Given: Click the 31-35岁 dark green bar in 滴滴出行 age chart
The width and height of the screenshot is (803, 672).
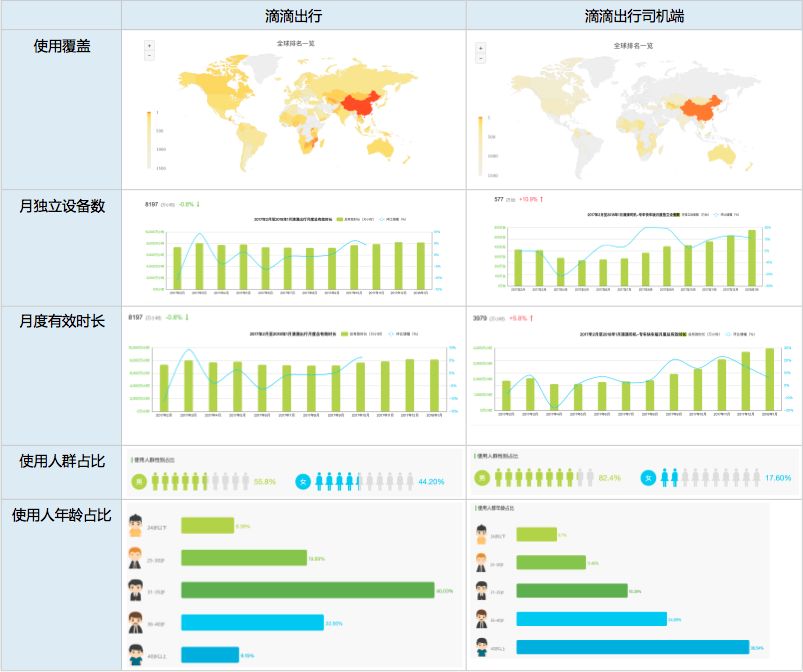Looking at the screenshot, I should (x=308, y=591).
